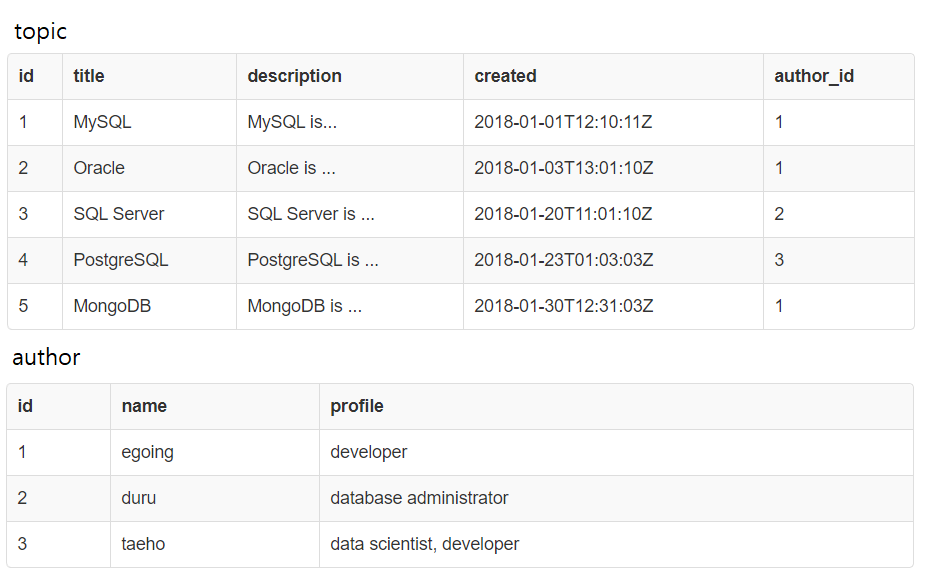Click author_id cell in the MySQL row
The height and width of the screenshot is (579, 930).
[x=839, y=122]
